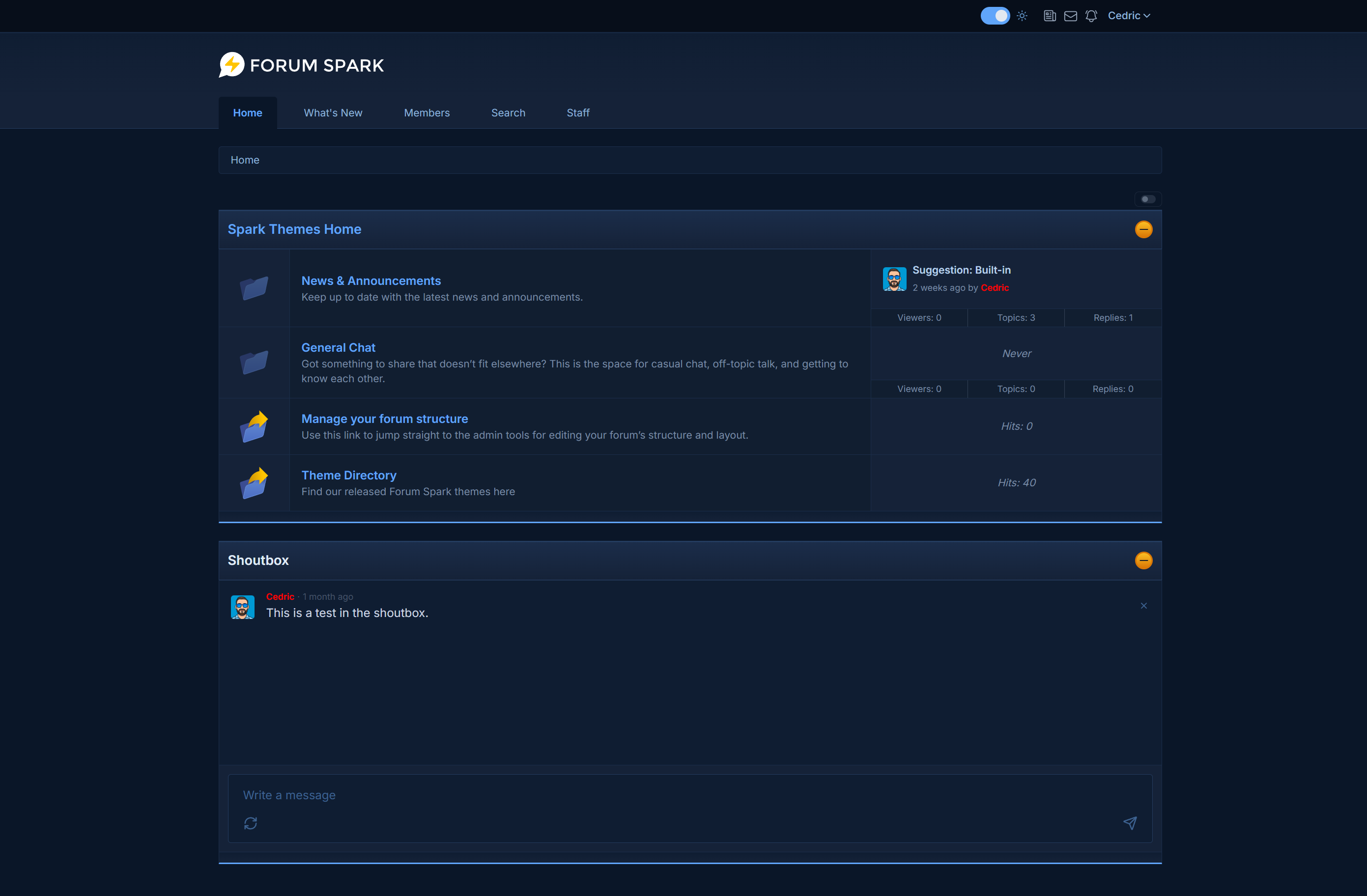Open the private messages envelope icon
Image resolution: width=1367 pixels, height=896 pixels.
click(x=1071, y=16)
